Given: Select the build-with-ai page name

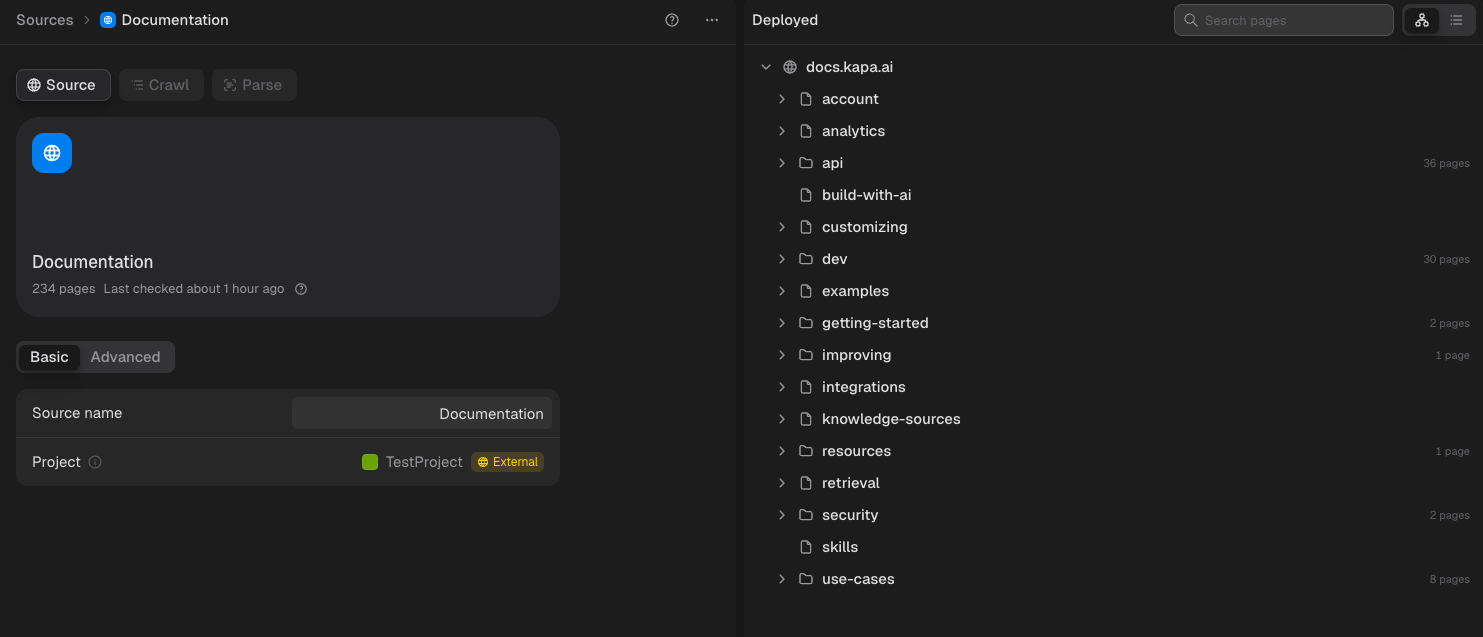Looking at the screenshot, I should (867, 195).
